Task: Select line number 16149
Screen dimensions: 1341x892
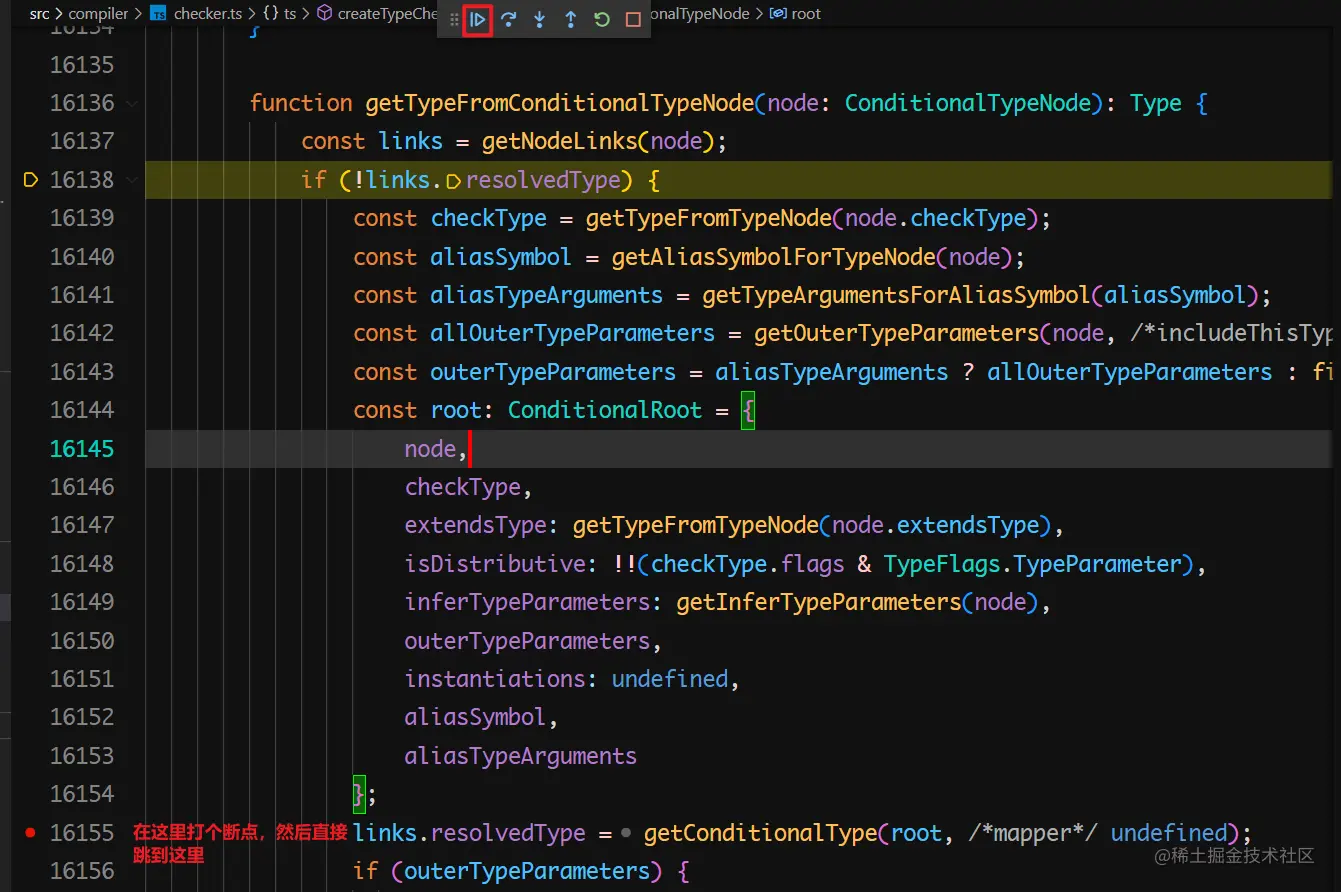Action: coord(82,602)
